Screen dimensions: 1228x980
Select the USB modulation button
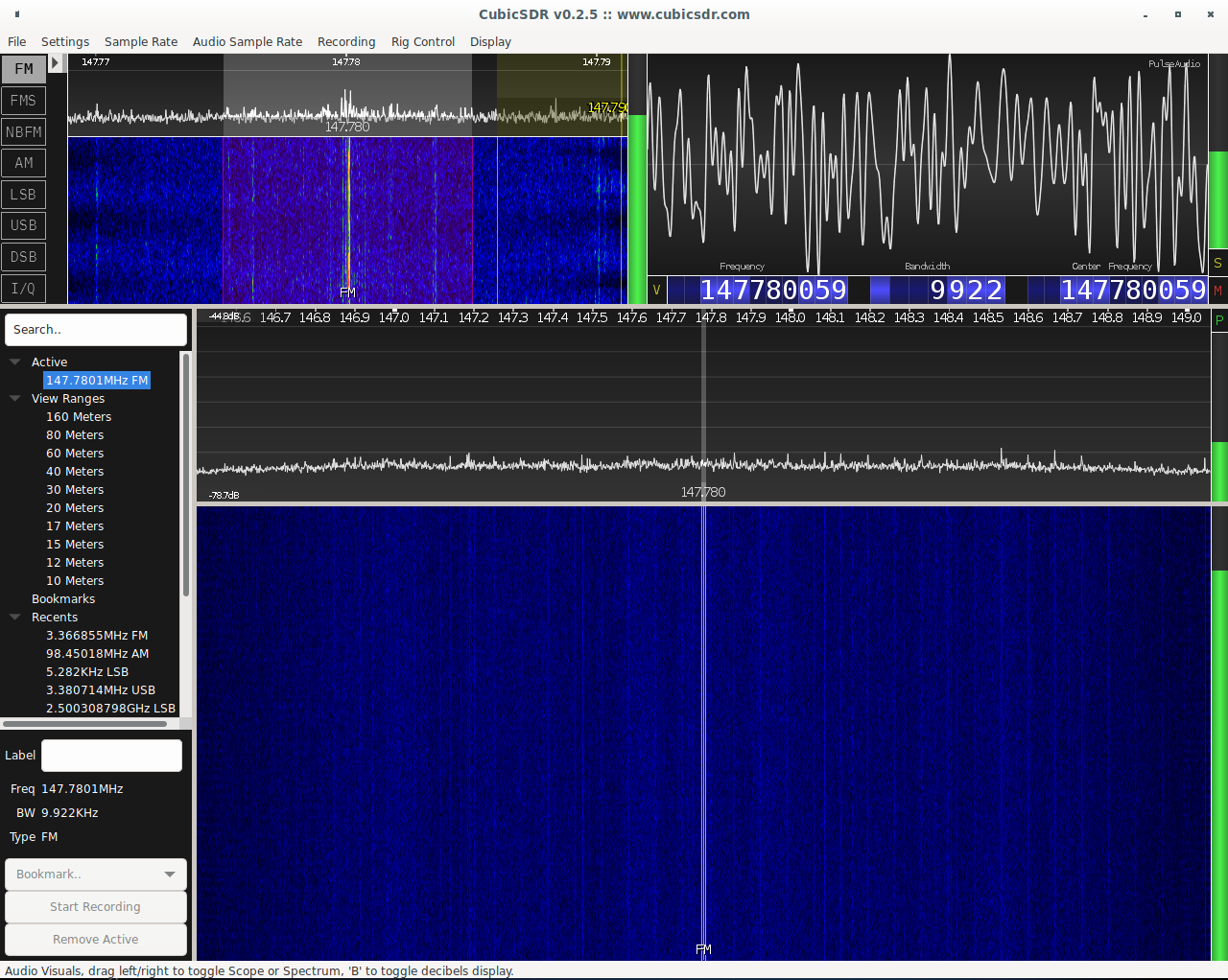click(24, 225)
